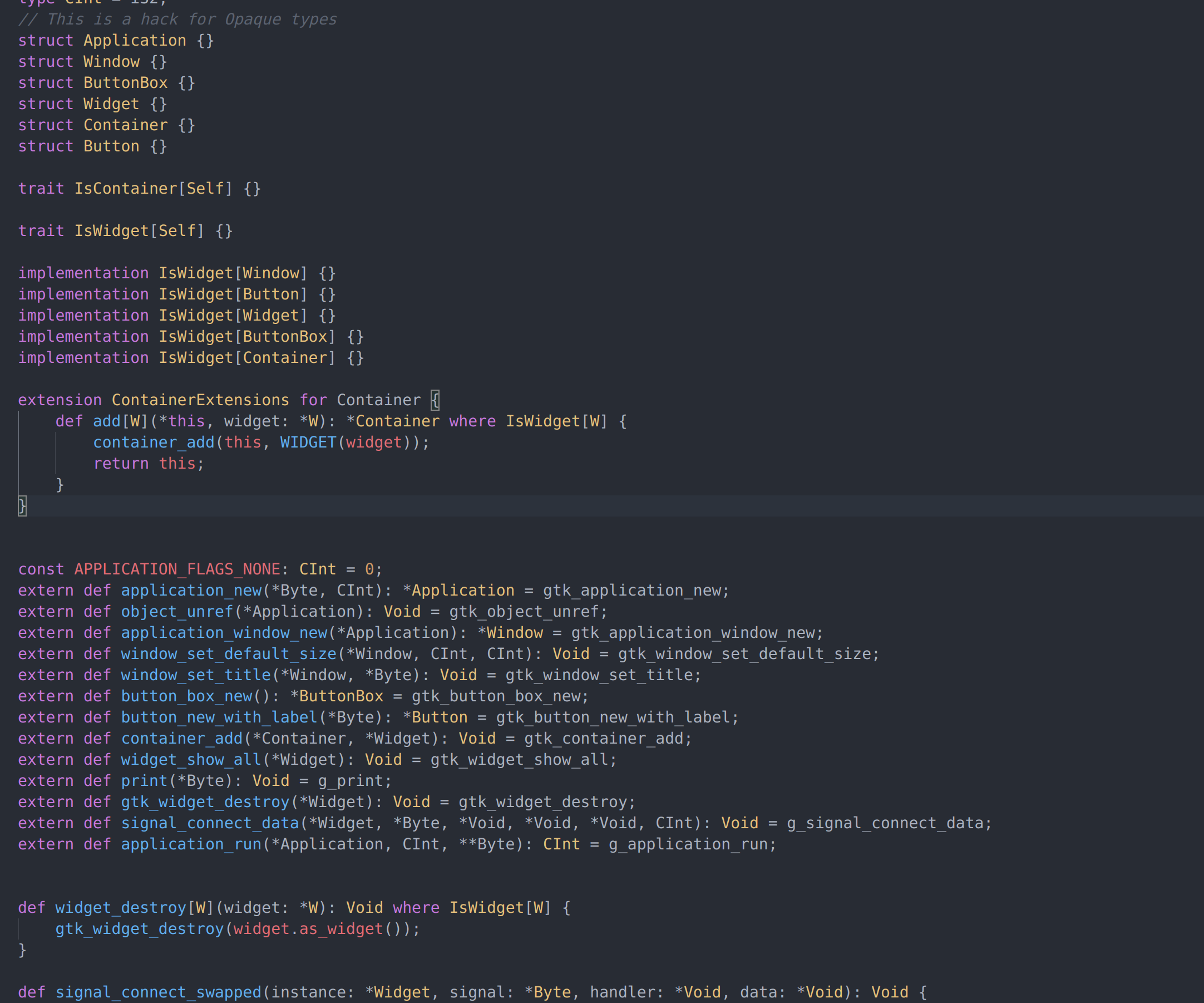Click the signal_connect_swapped function name

[158, 992]
